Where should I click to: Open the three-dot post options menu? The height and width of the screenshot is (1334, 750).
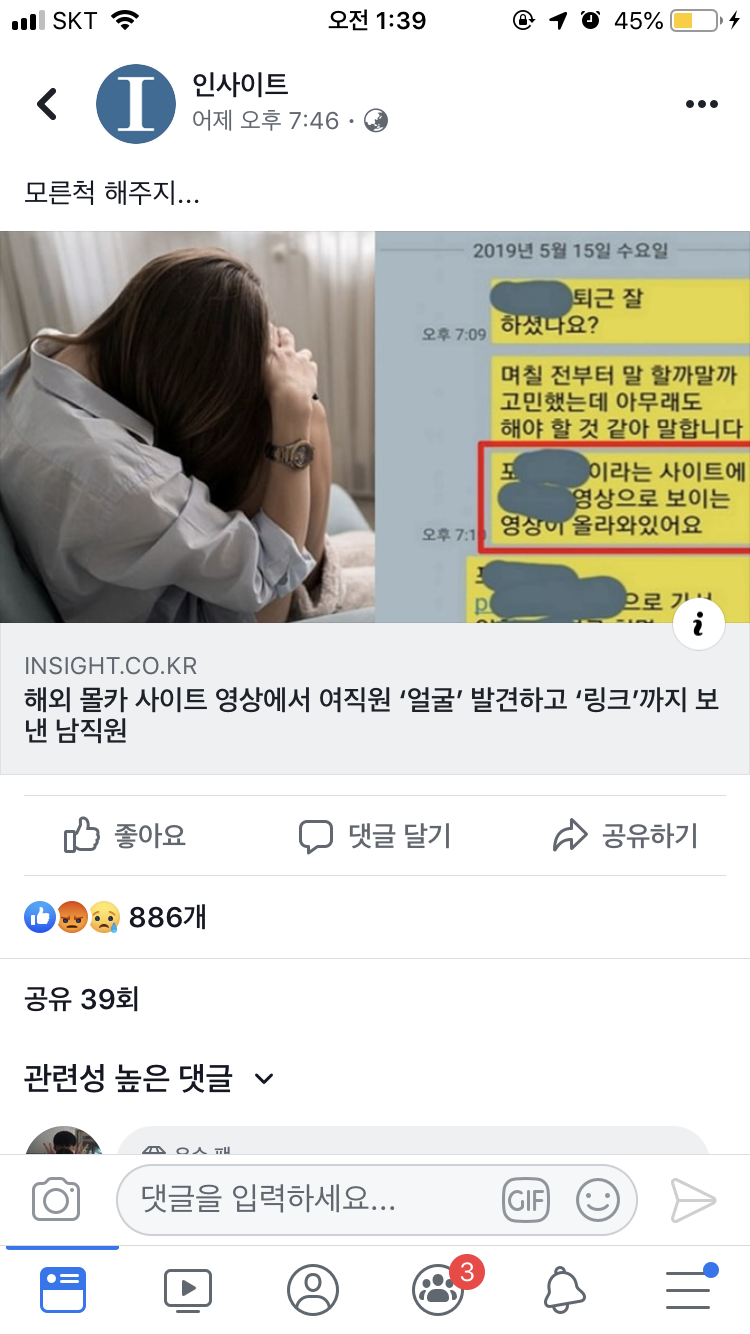tap(701, 104)
